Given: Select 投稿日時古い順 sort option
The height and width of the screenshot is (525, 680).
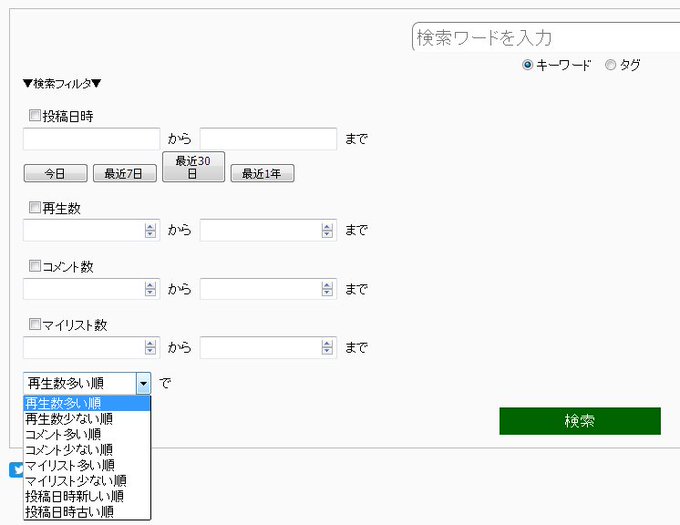Looking at the screenshot, I should click(87, 512).
